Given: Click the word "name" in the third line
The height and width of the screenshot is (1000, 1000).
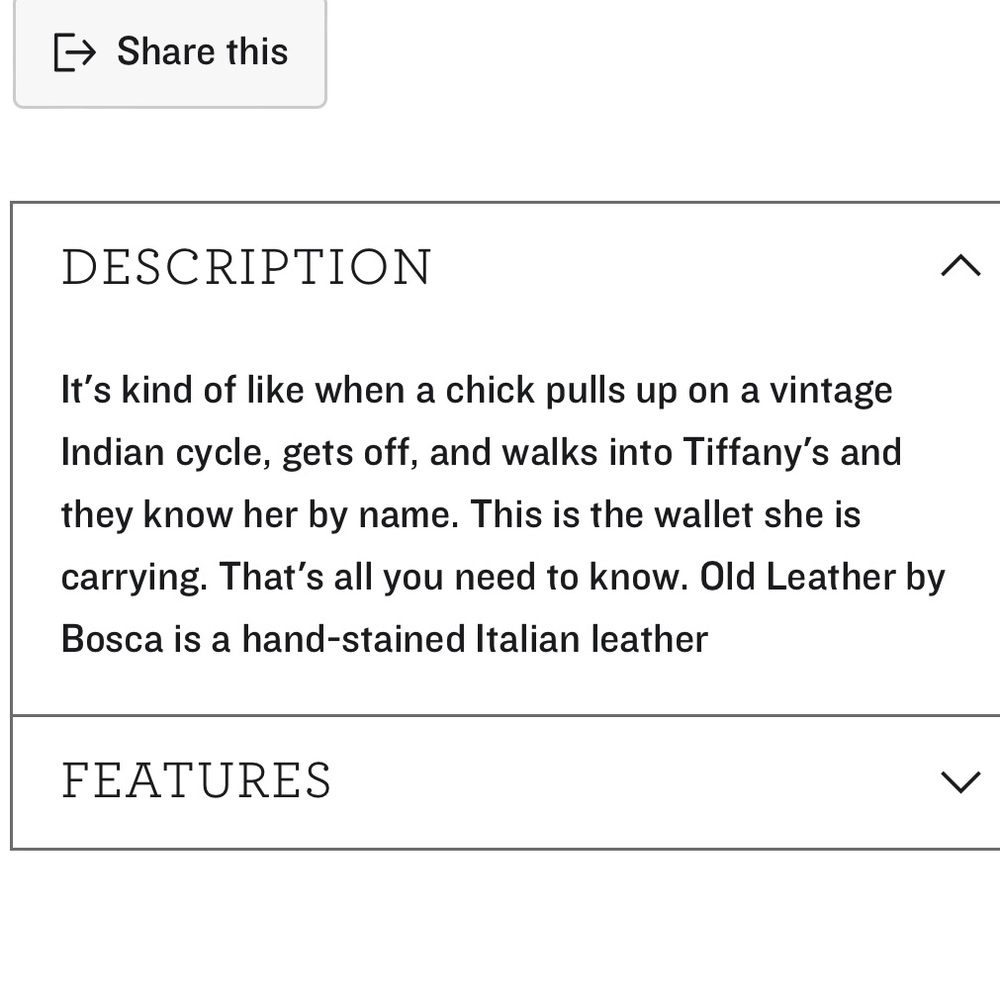Looking at the screenshot, I should [406, 515].
